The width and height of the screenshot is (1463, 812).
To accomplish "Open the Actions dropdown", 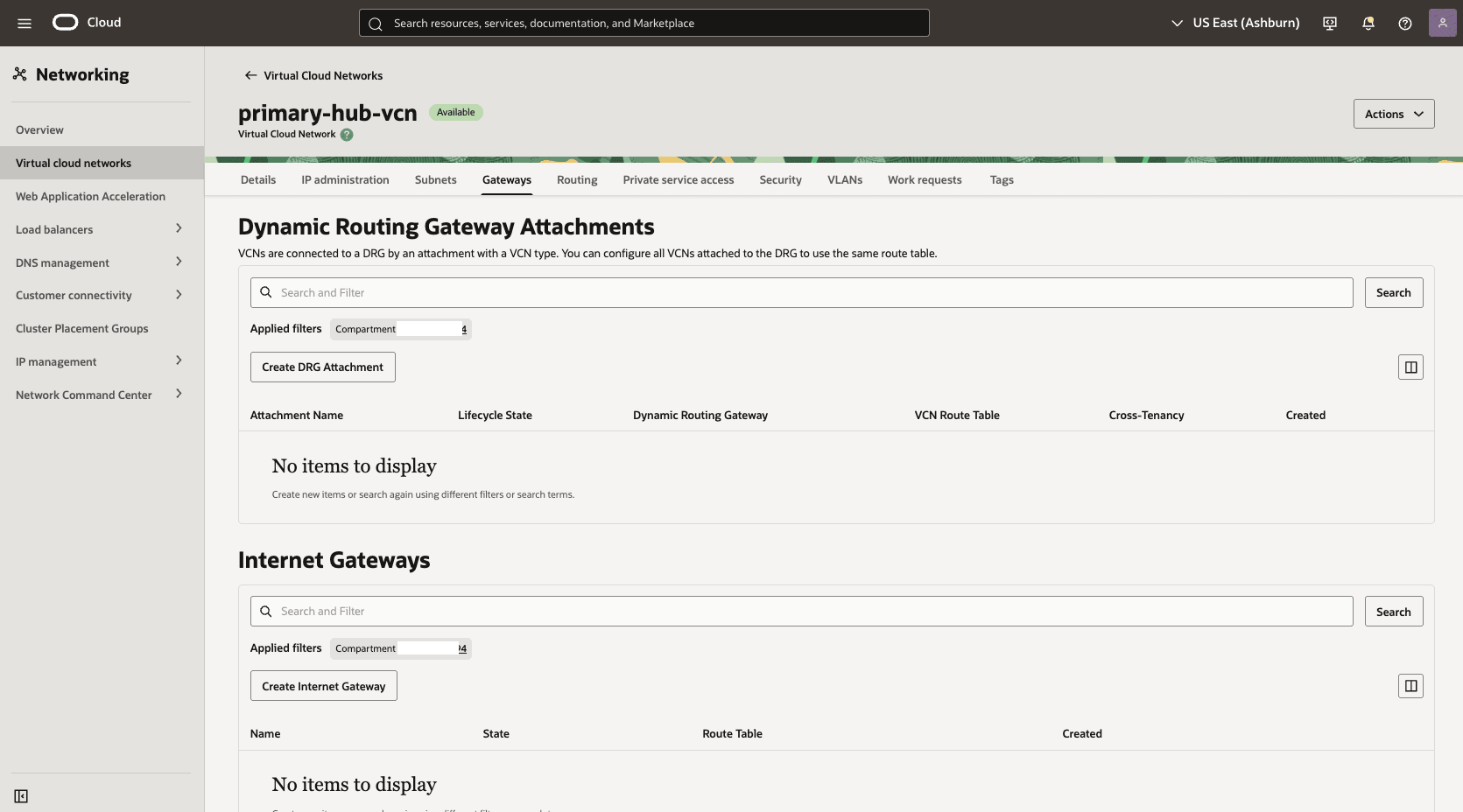I will click(1393, 114).
